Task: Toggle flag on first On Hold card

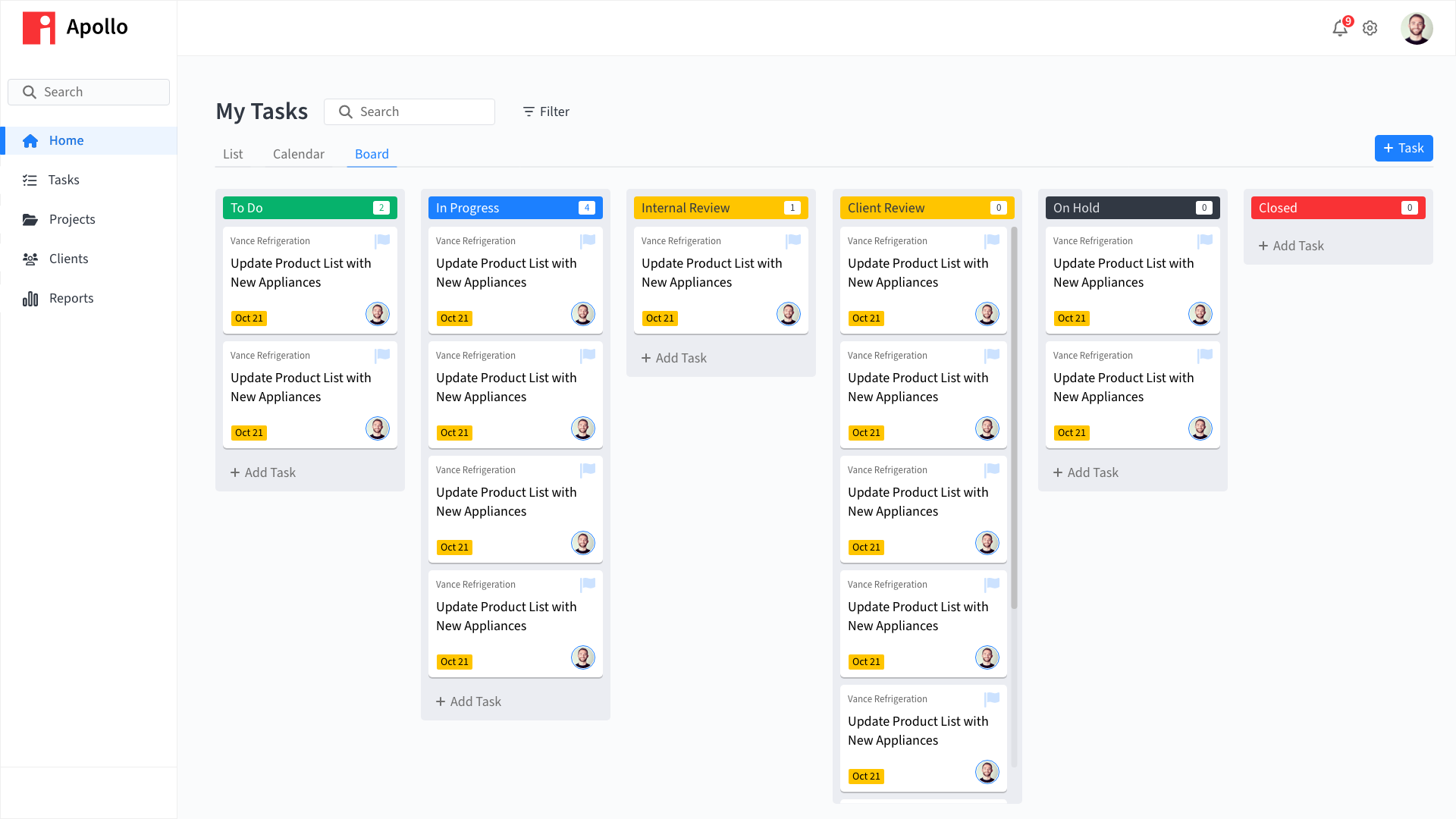Action: [x=1205, y=240]
